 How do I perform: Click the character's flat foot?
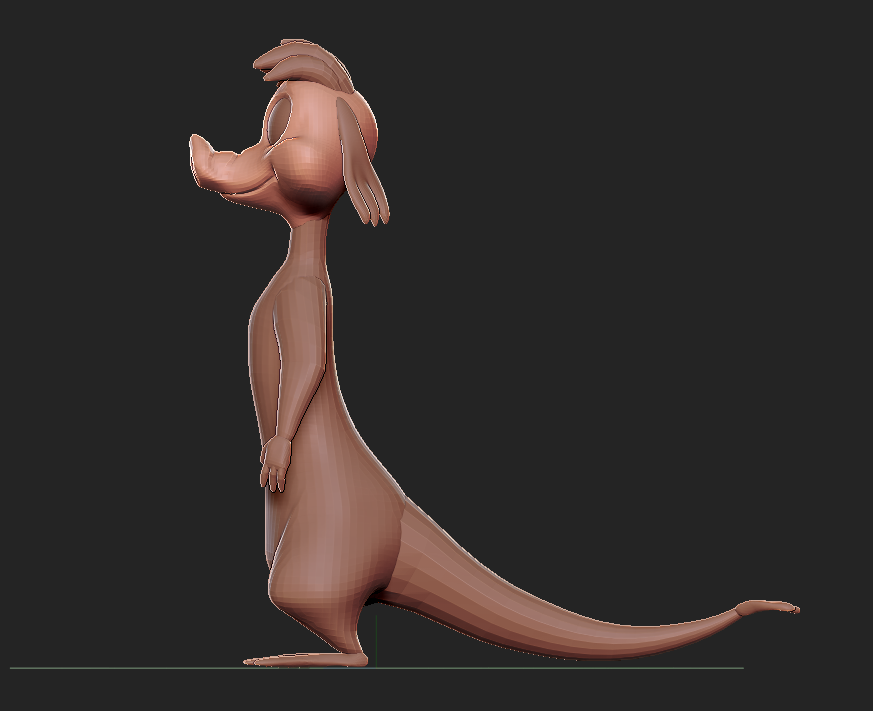click(x=306, y=659)
